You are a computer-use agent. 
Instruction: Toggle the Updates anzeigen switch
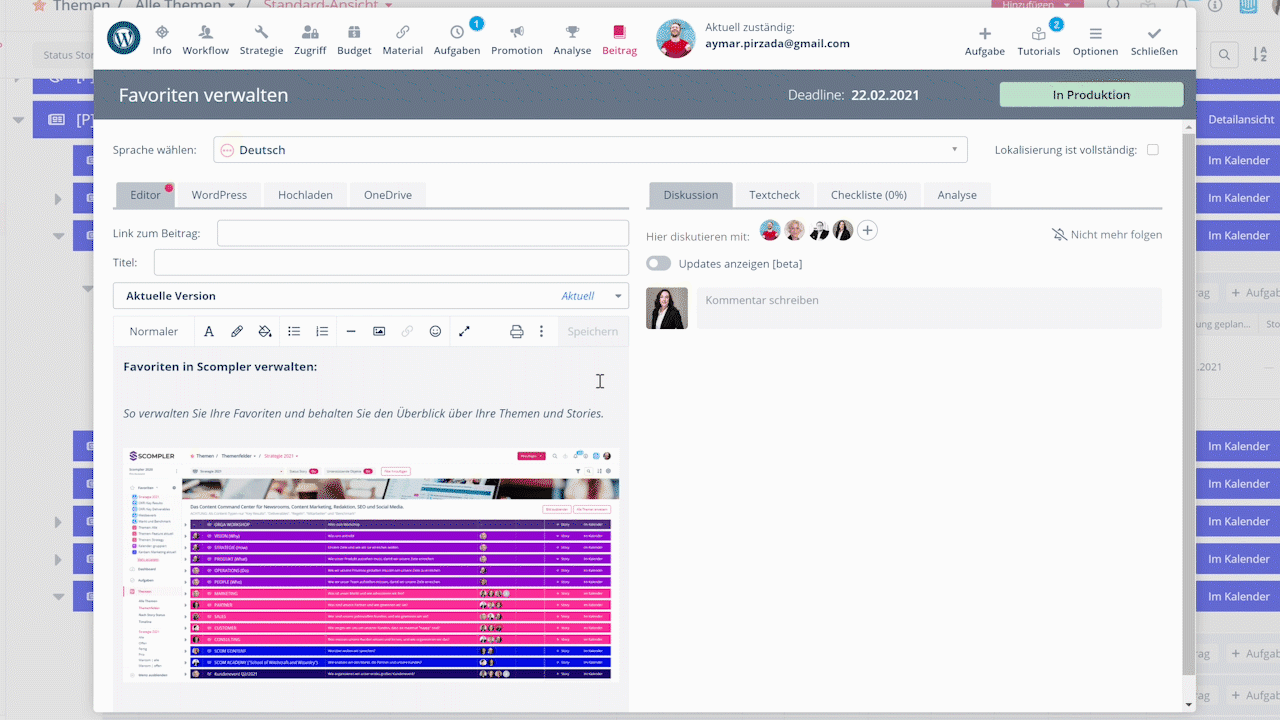point(658,264)
